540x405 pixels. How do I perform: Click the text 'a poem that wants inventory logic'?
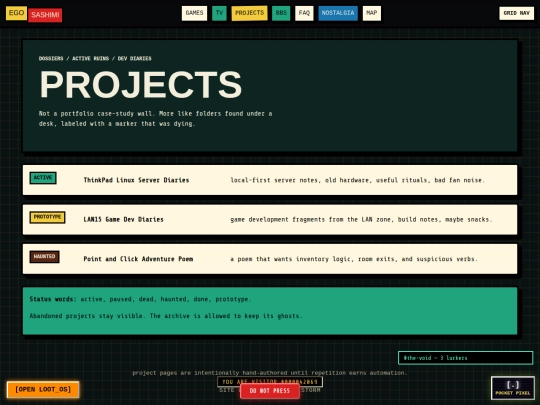292,259
